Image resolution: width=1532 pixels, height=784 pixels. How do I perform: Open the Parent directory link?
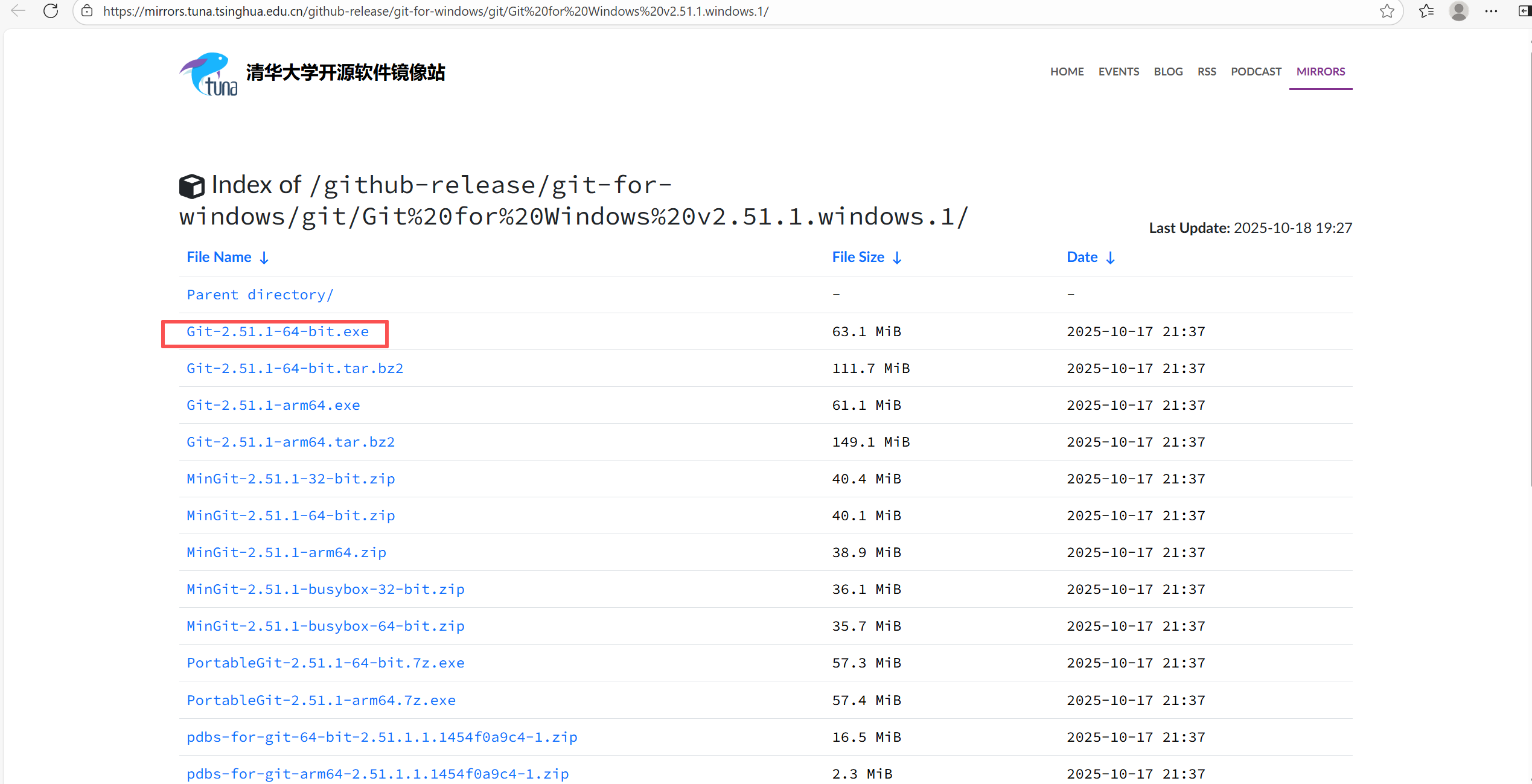(x=260, y=295)
